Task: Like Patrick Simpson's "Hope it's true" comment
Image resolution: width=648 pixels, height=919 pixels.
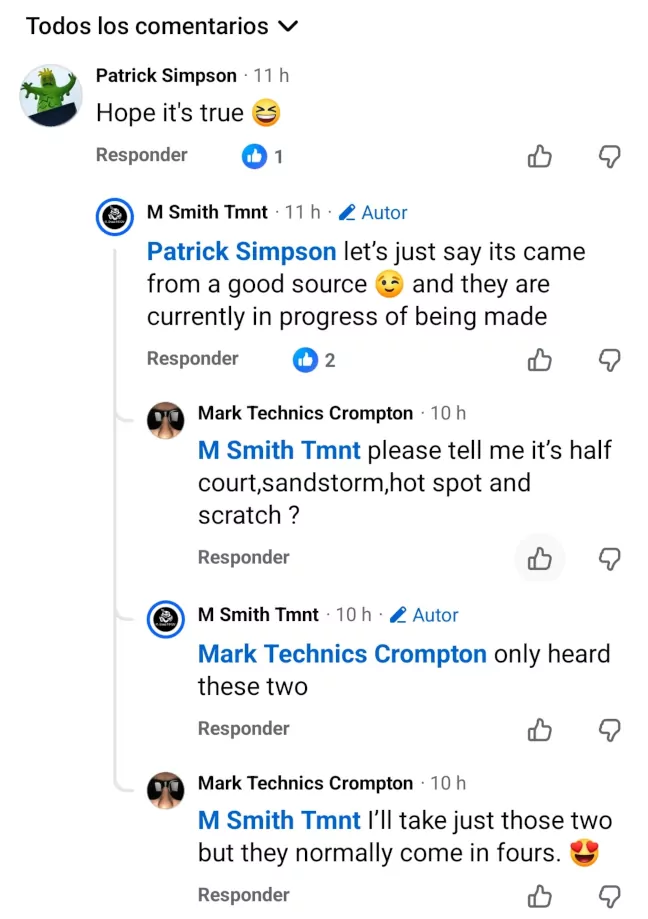Action: point(539,157)
